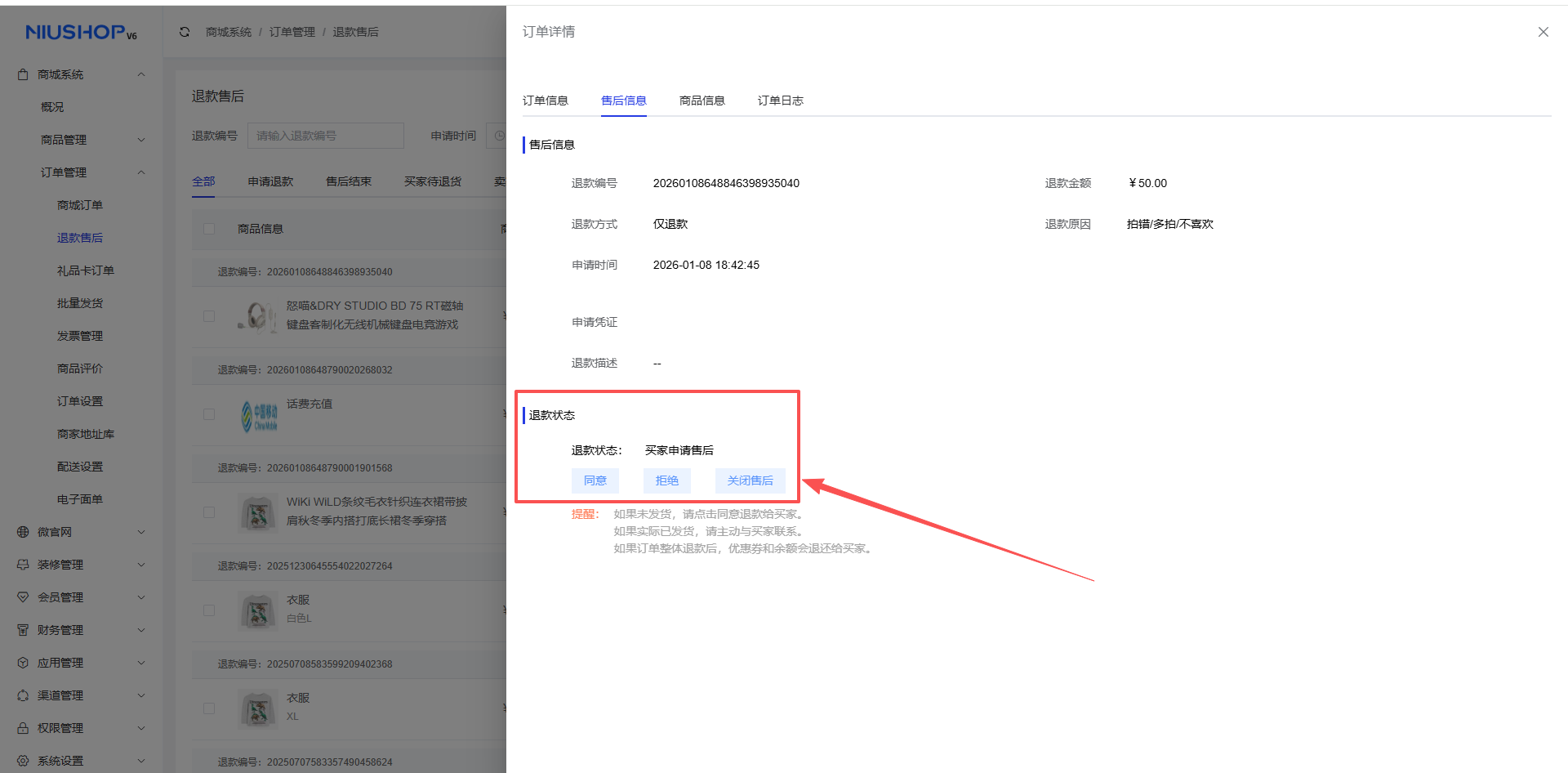Click the 关闭售后 button
Viewport: 1568px width, 773px height.
(750, 480)
